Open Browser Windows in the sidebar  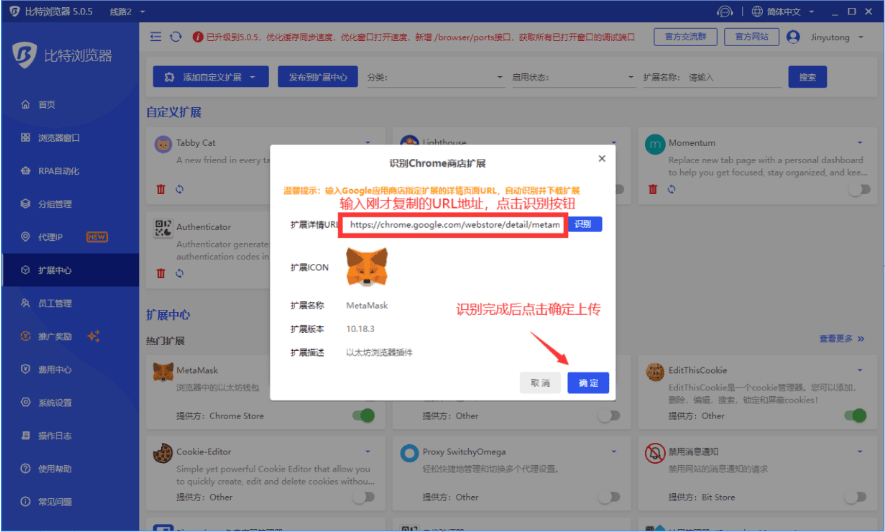(x=70, y=138)
